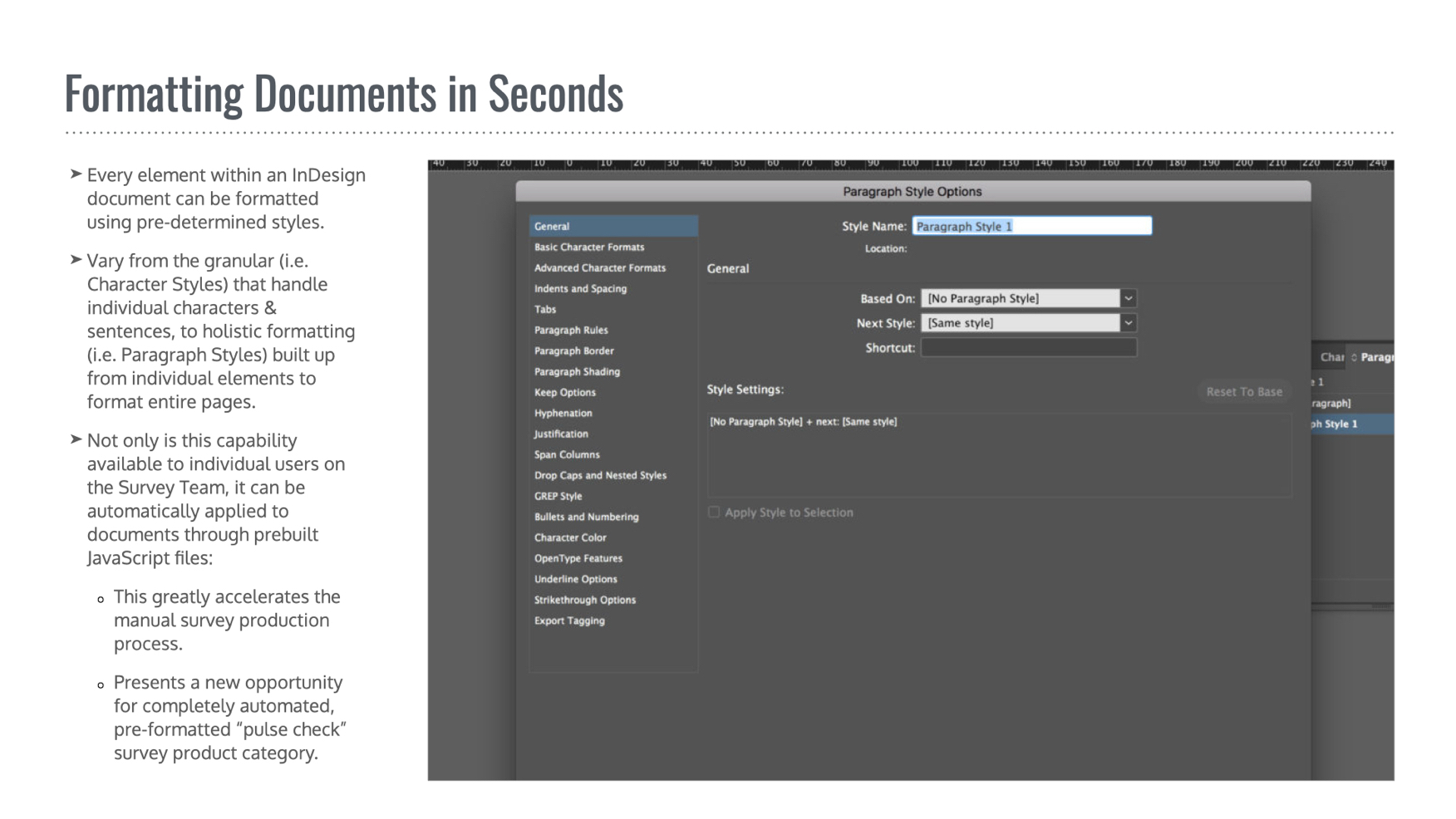Select Paragraph Shading in the sidebar
The image size is (1456, 819).
point(577,371)
